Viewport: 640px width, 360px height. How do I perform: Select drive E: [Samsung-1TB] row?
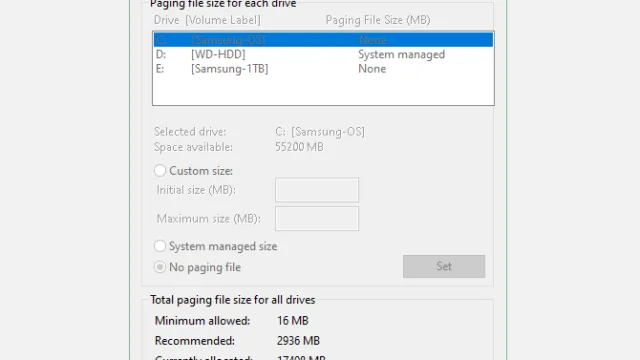(323, 69)
